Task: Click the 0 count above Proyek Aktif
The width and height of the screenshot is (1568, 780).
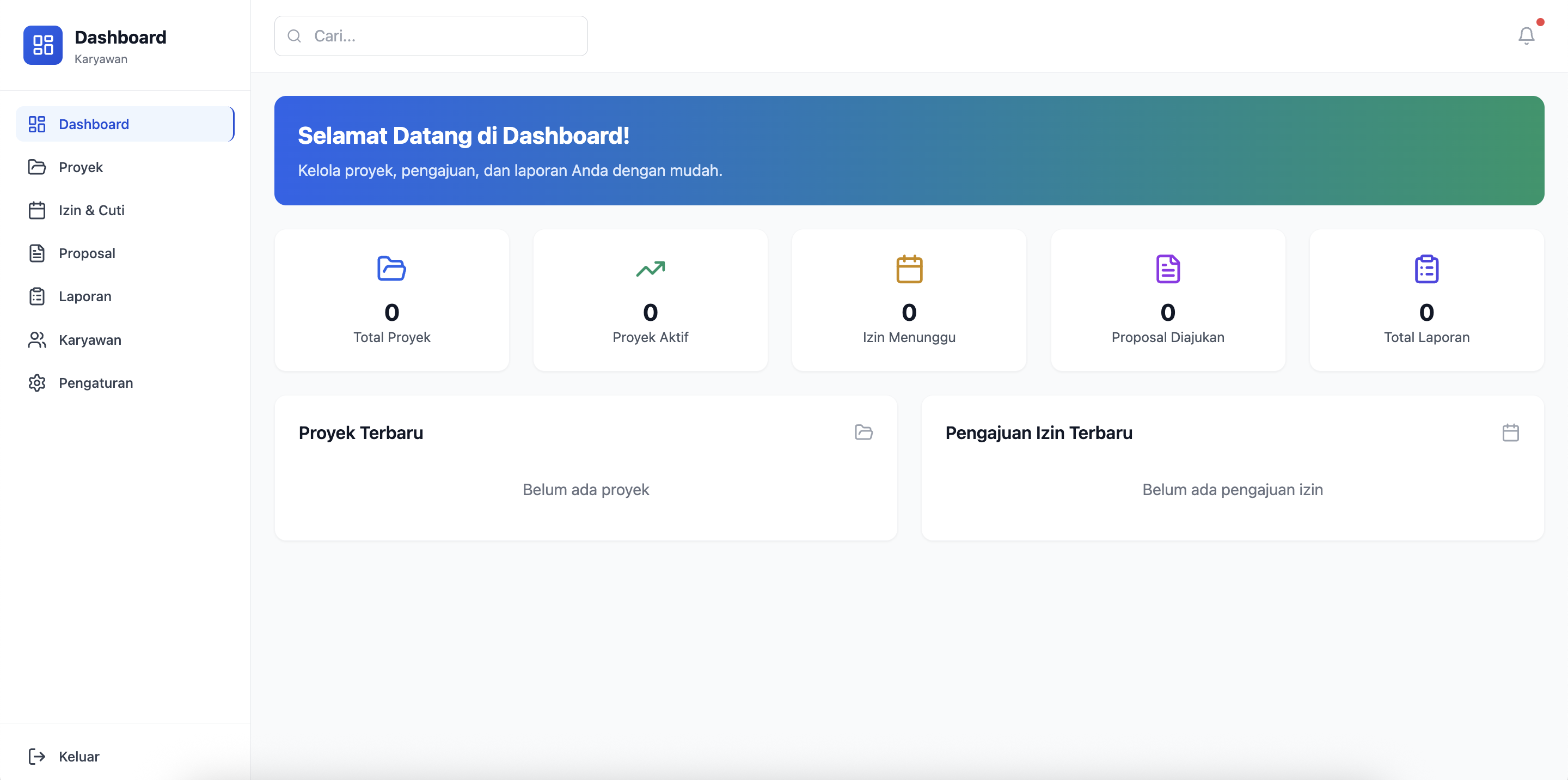Action: (x=650, y=312)
